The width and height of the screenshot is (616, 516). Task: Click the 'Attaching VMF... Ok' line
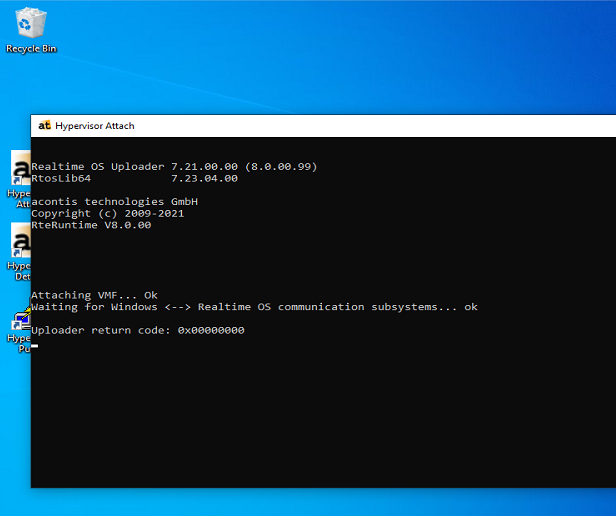point(94,295)
